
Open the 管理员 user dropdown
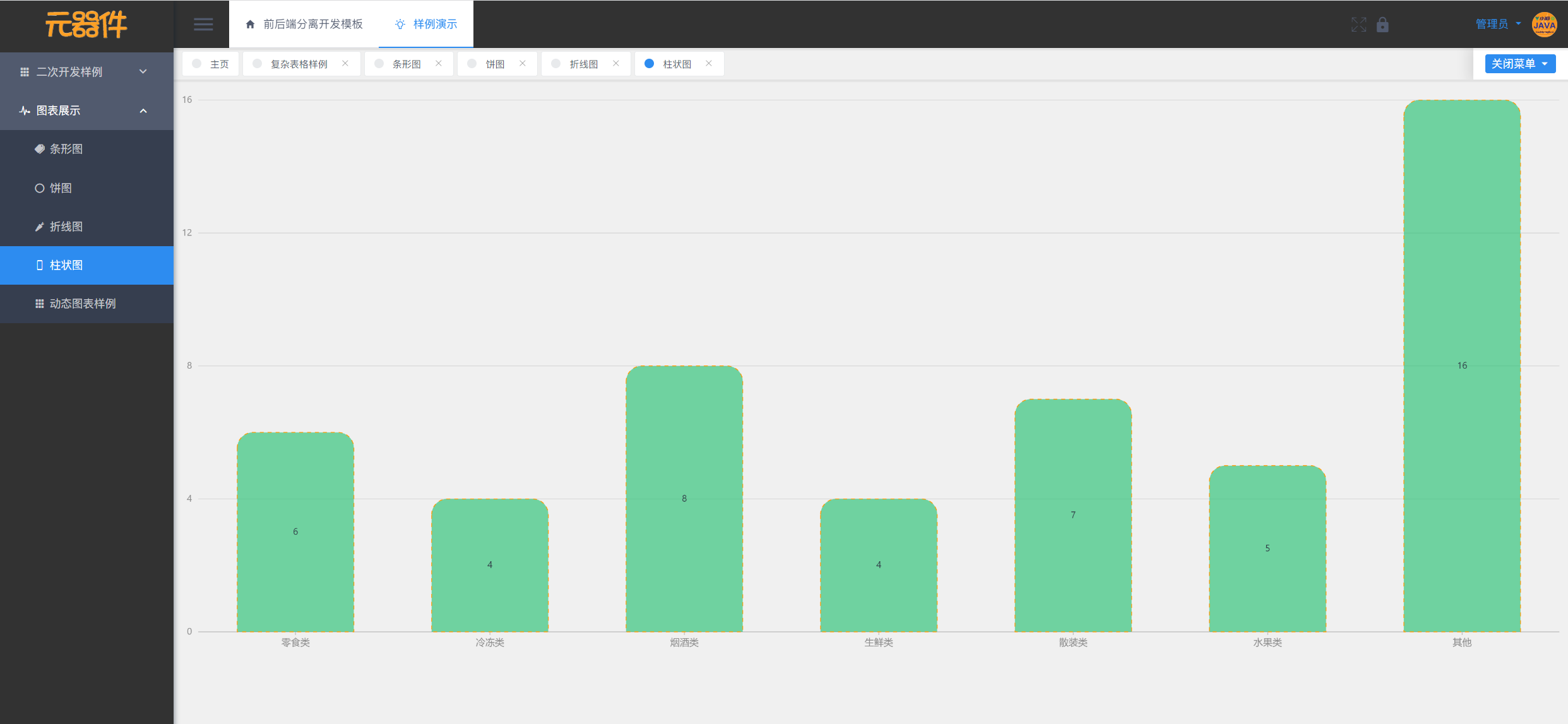click(1498, 24)
